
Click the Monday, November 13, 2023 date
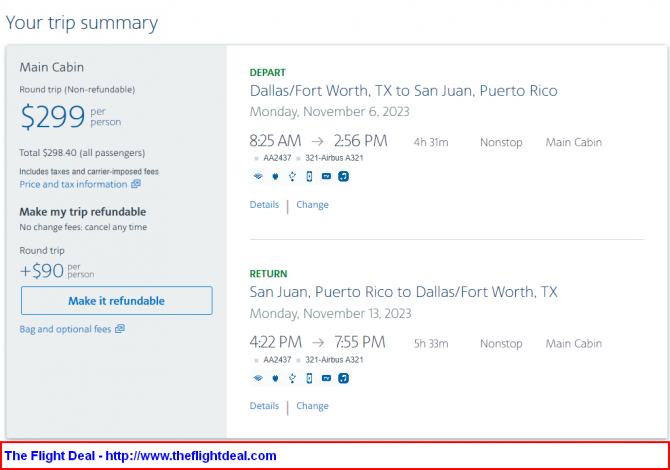click(330, 314)
